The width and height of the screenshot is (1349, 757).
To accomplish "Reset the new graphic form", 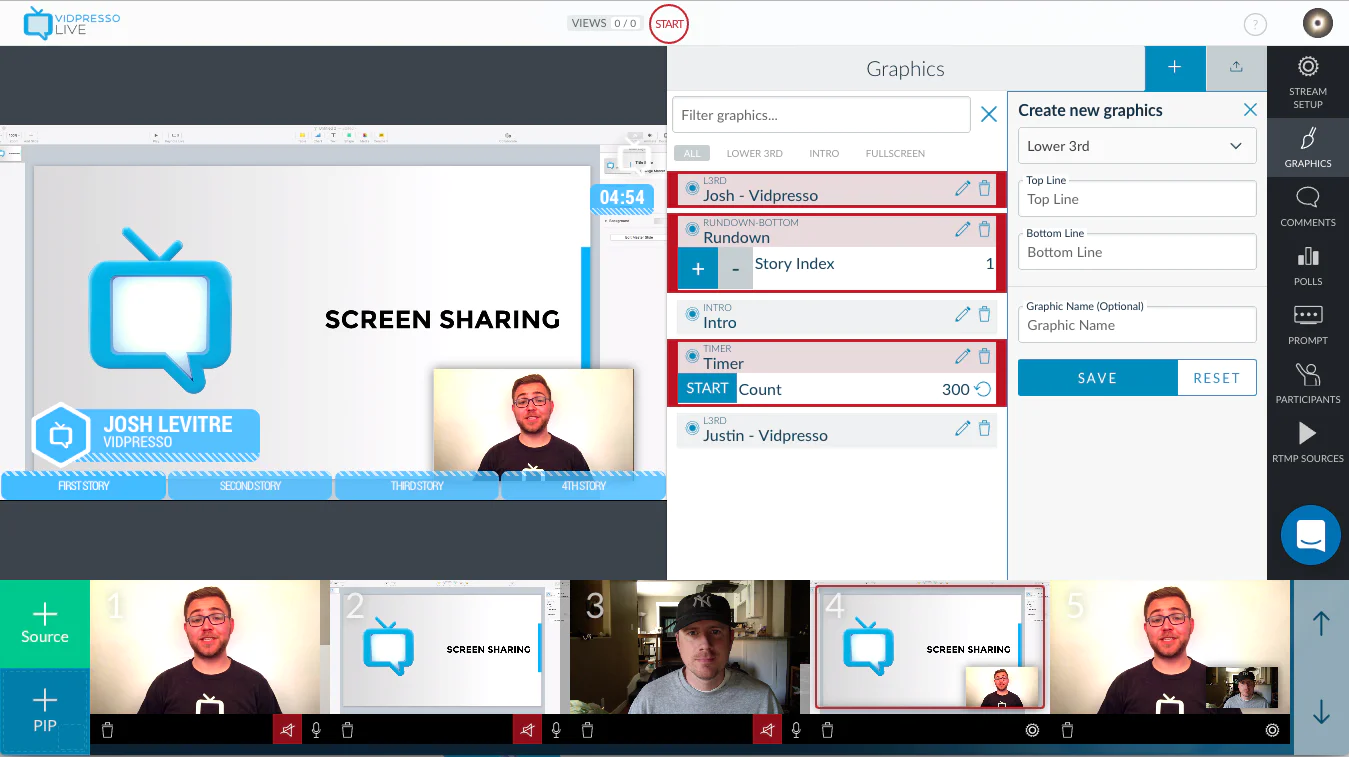I will click(1217, 378).
